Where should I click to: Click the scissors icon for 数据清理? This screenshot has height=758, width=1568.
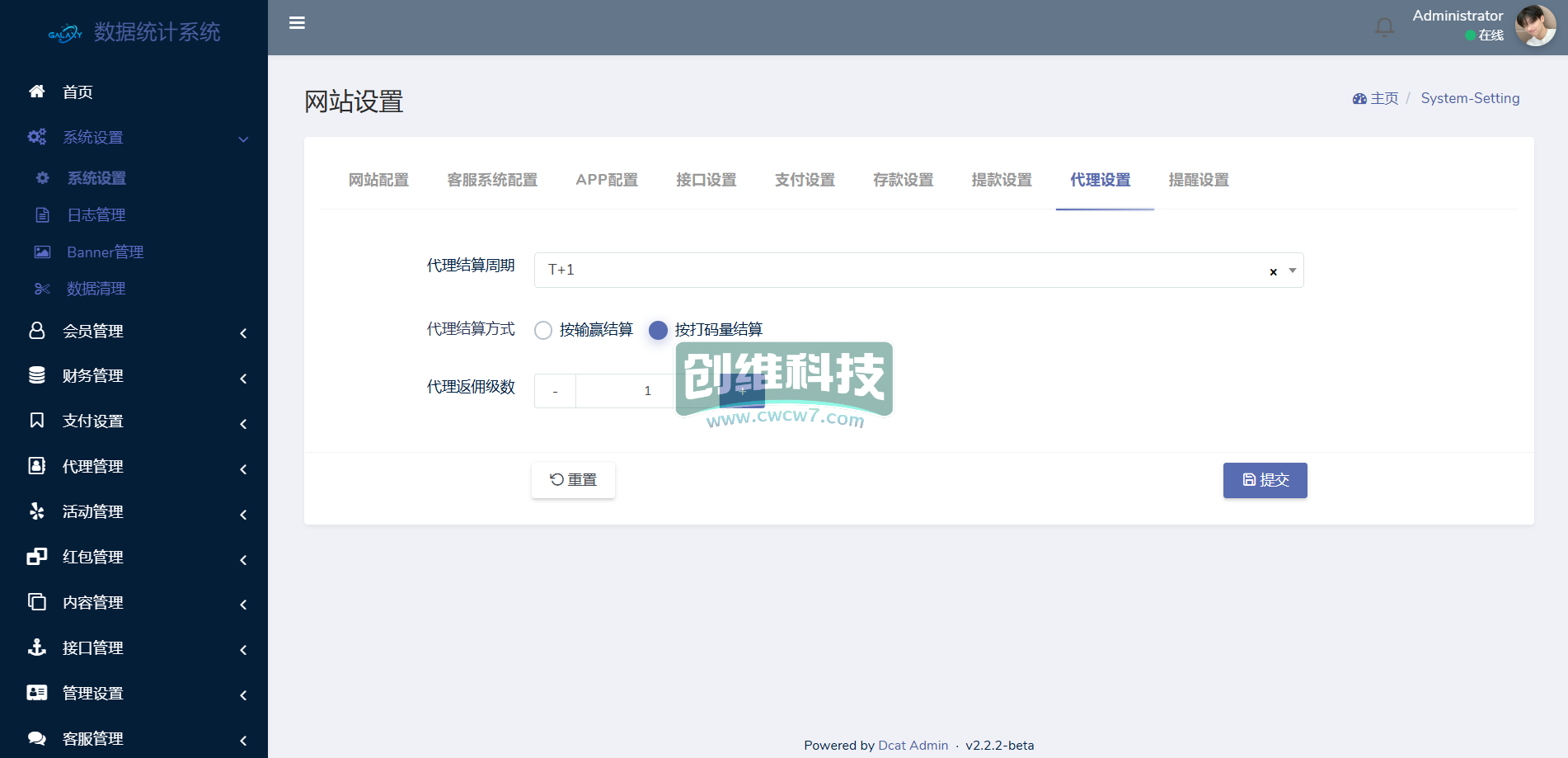(42, 289)
